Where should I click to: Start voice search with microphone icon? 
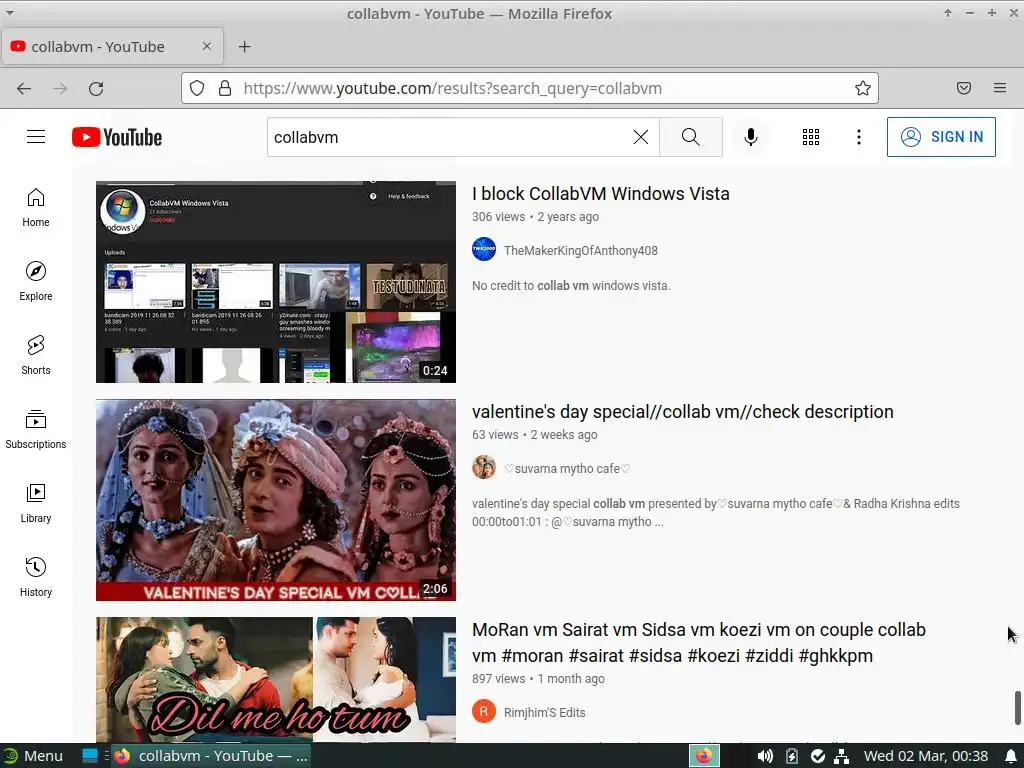tap(750, 137)
